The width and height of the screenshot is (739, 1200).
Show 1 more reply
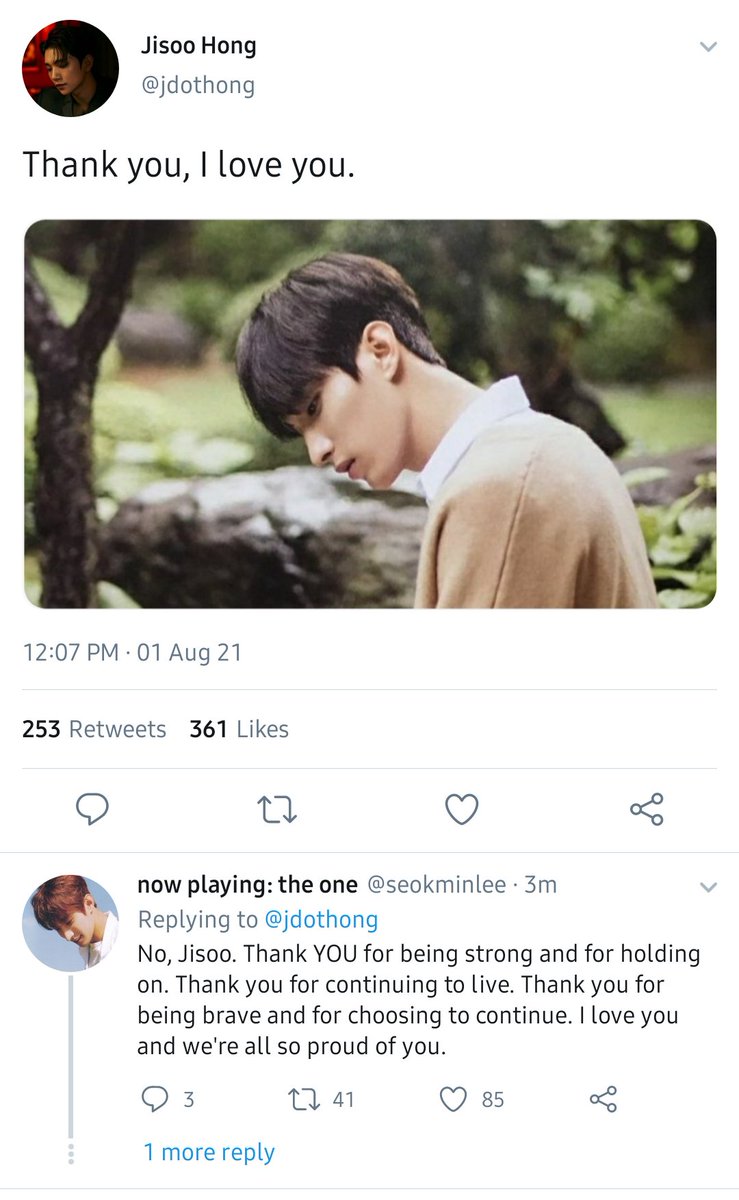click(x=209, y=1152)
